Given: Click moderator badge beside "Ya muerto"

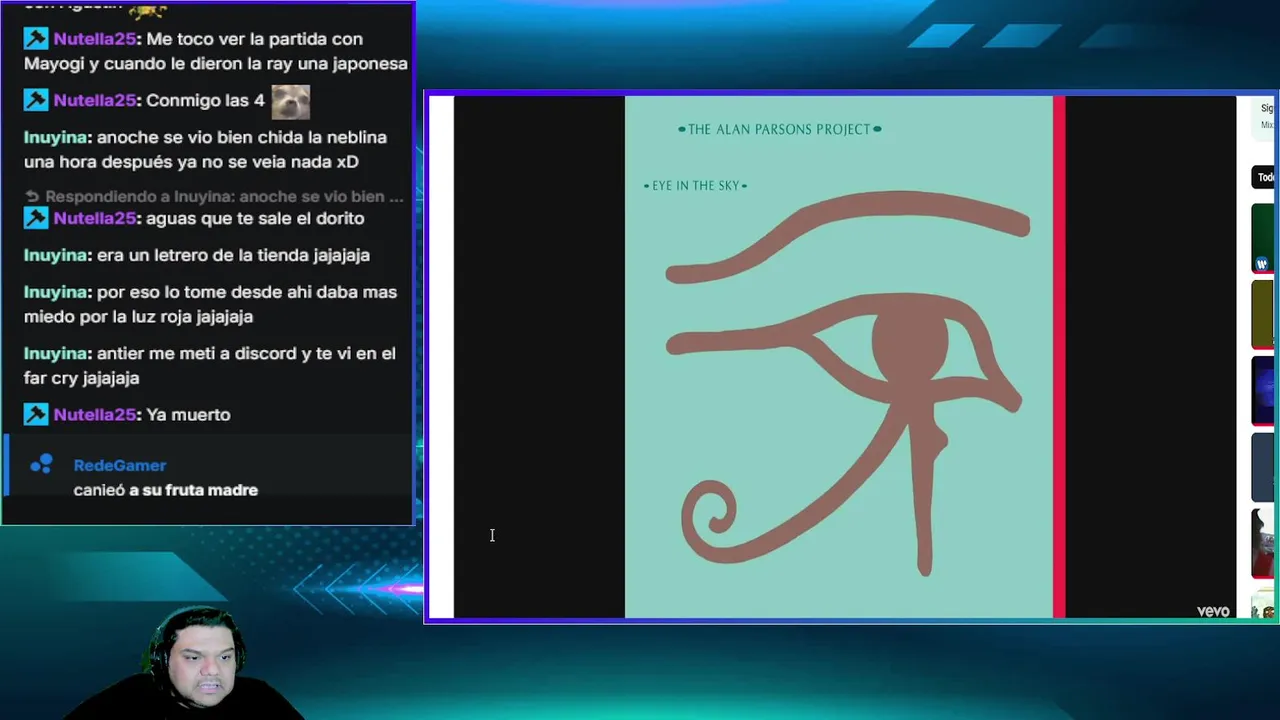Looking at the screenshot, I should point(36,414).
